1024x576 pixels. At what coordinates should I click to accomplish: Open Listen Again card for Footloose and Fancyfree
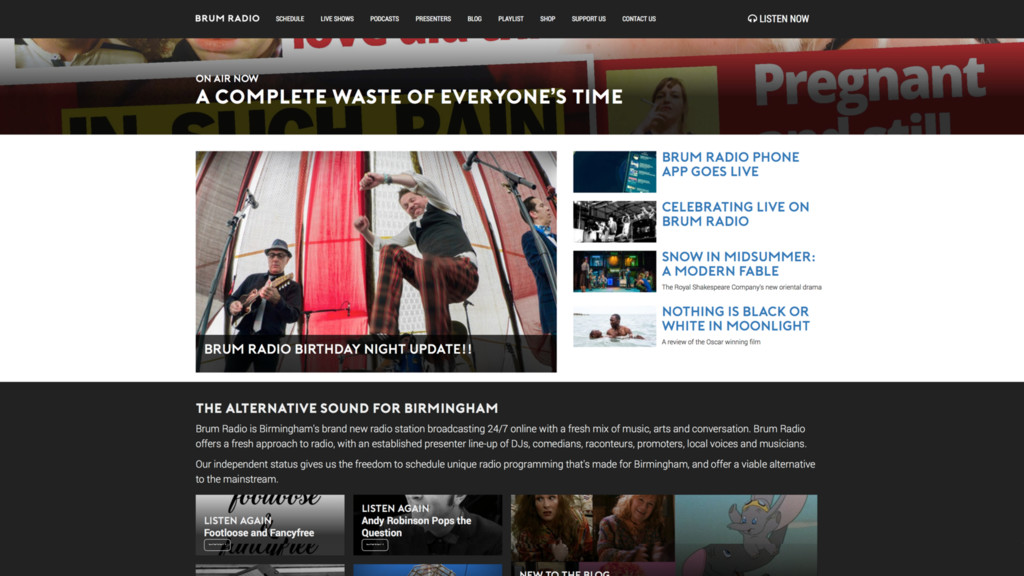coord(270,525)
